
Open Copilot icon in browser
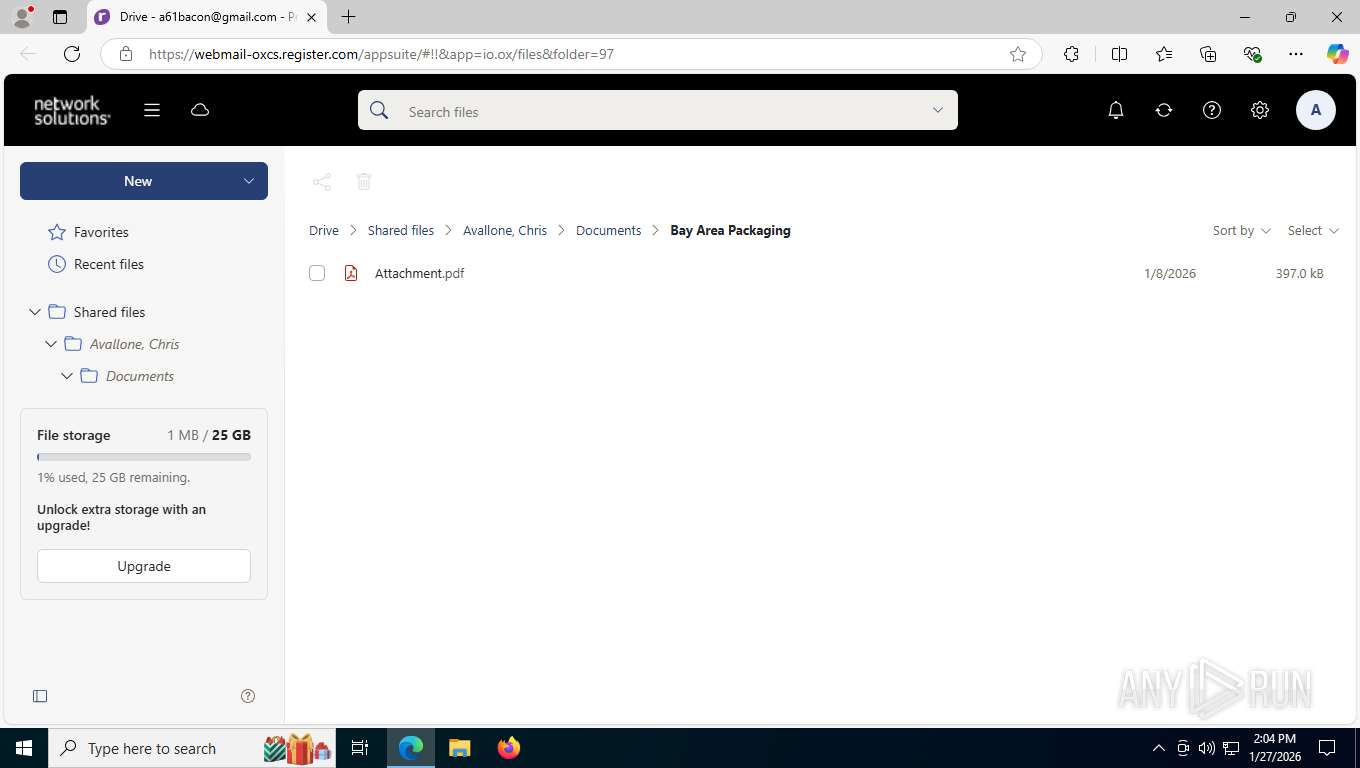tap(1338, 54)
